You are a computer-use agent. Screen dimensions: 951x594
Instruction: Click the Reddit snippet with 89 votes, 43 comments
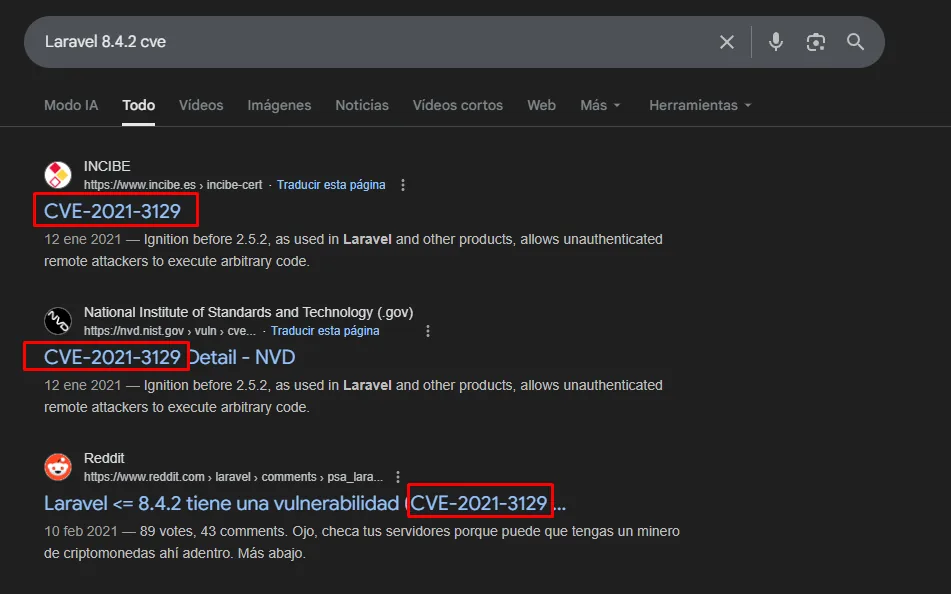(x=361, y=542)
